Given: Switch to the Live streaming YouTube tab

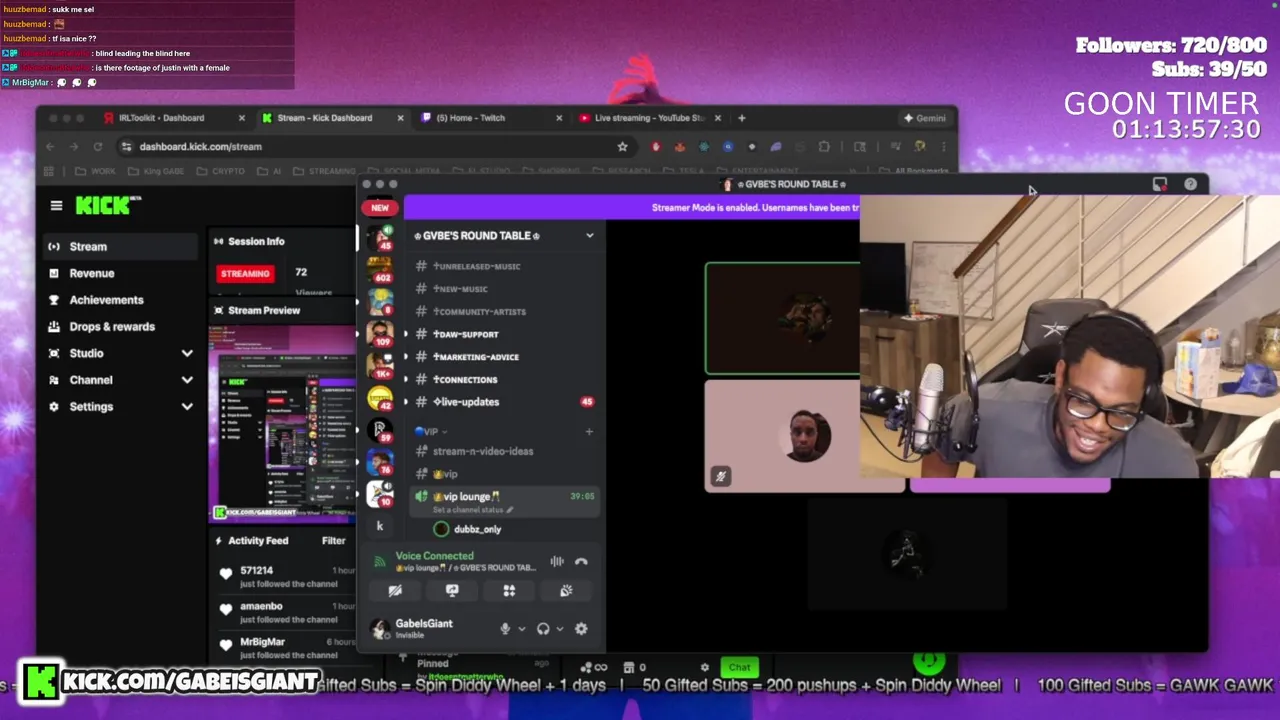Looking at the screenshot, I should pos(650,118).
